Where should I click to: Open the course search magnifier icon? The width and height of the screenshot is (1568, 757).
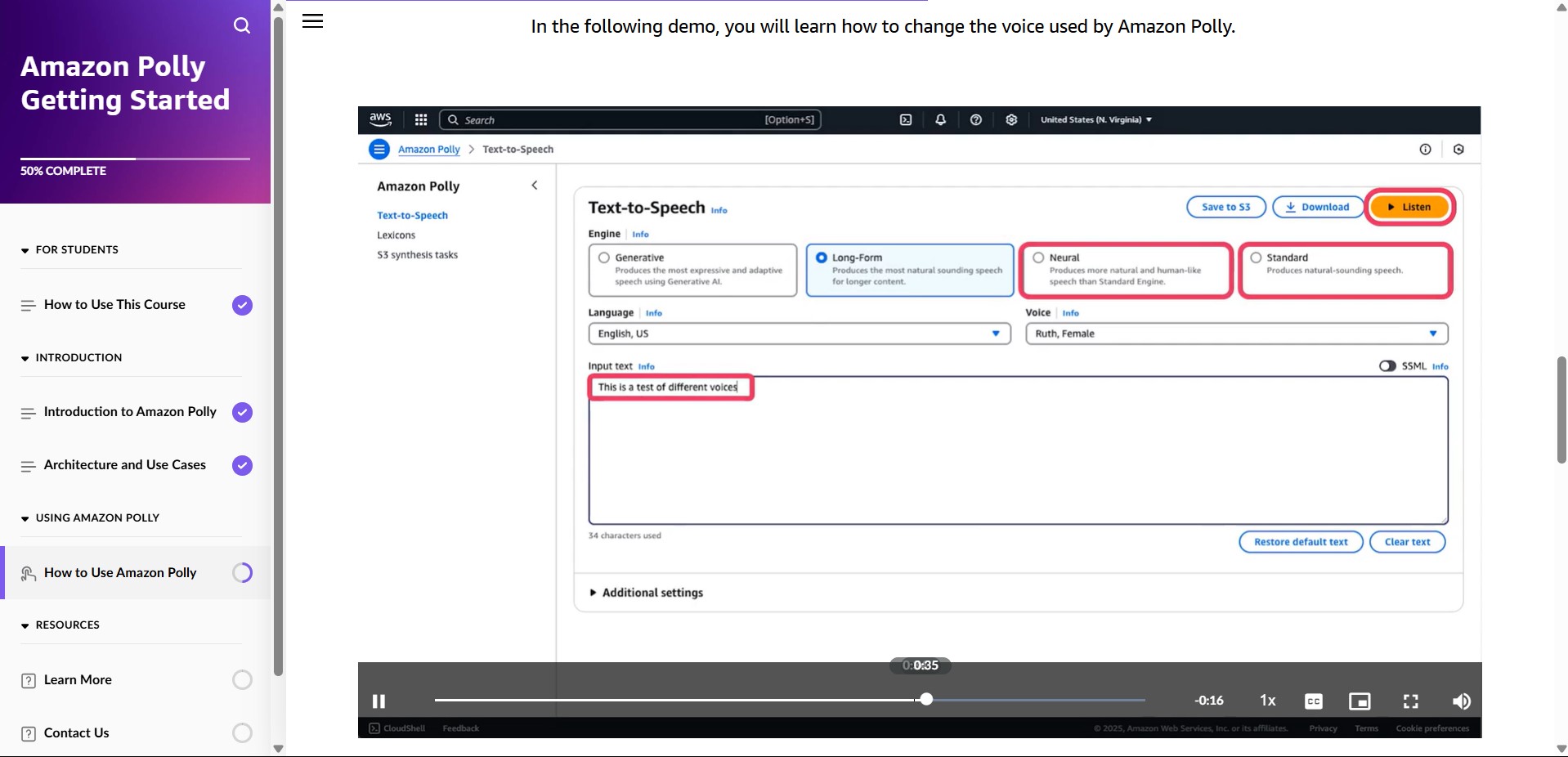coord(242,25)
